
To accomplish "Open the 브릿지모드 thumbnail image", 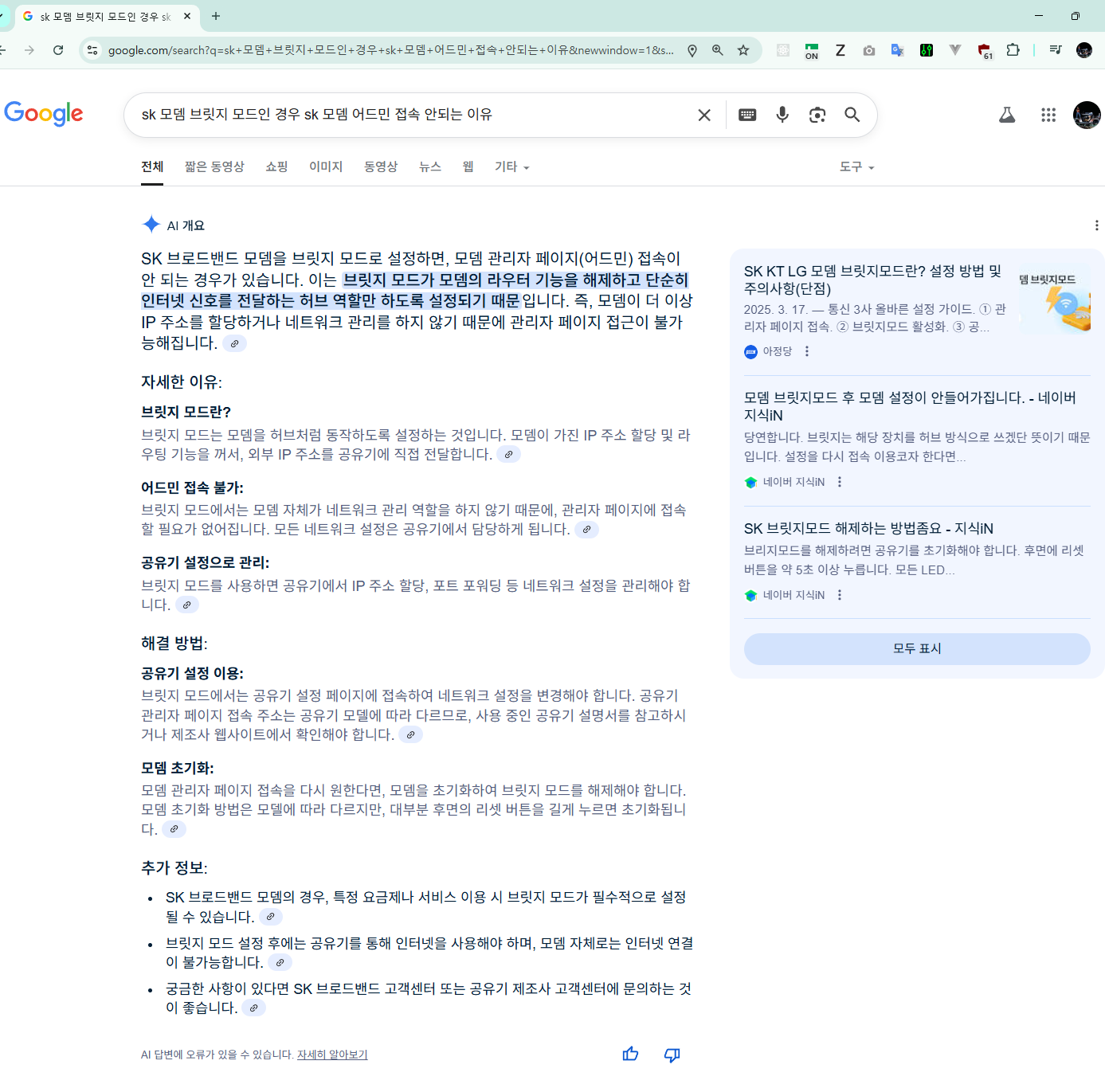I will (x=1053, y=299).
